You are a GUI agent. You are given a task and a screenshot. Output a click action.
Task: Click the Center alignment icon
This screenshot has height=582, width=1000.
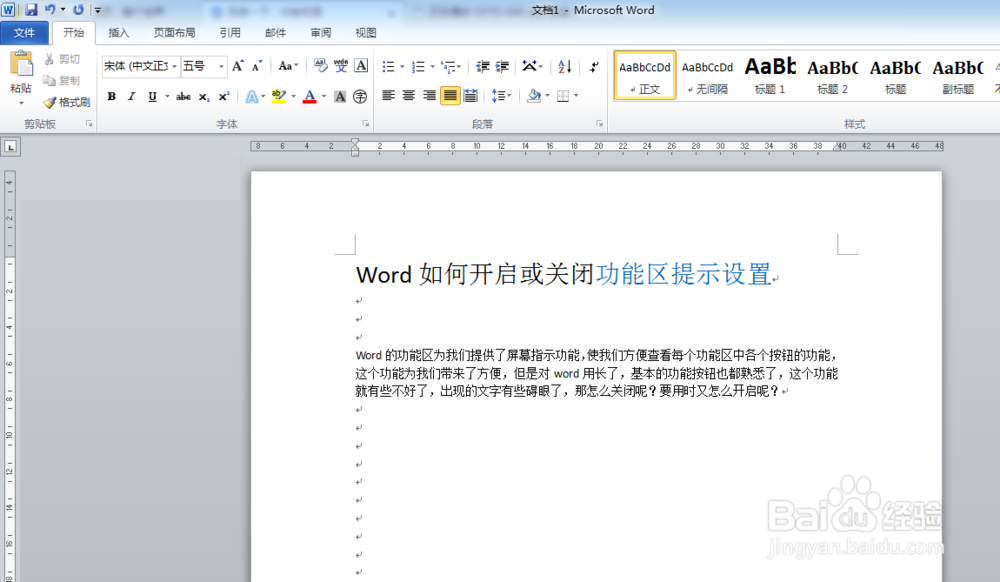[x=409, y=96]
